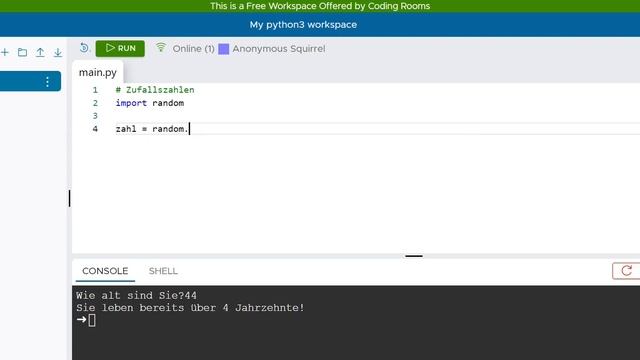Create a new folder icon
Image resolution: width=640 pixels, height=360 pixels.
click(x=22, y=52)
